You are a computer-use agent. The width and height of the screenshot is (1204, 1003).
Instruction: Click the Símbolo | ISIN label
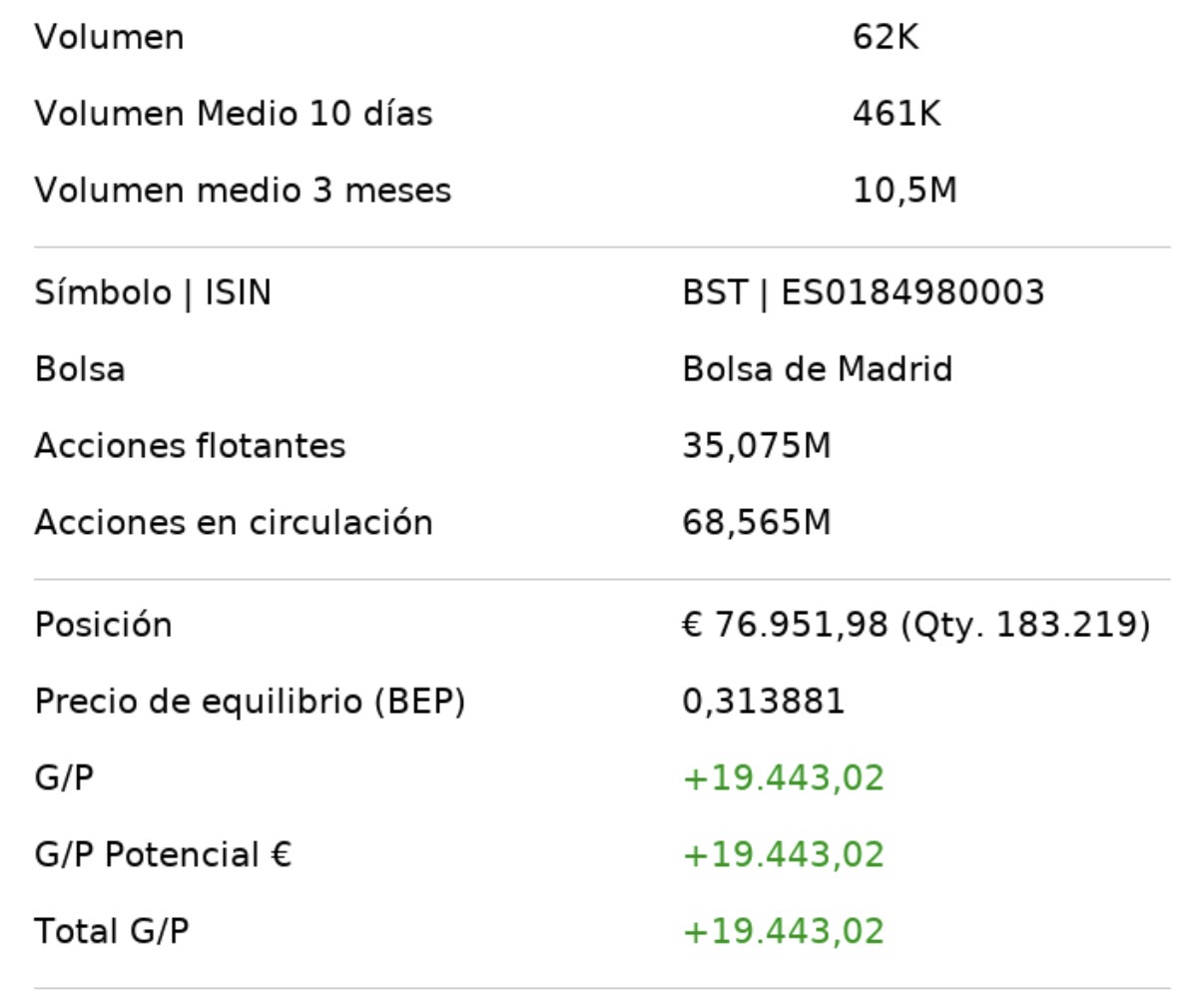tap(153, 293)
